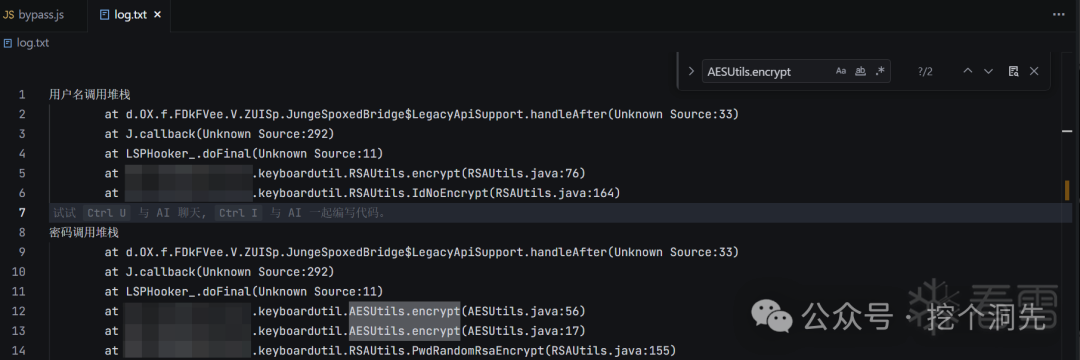Viewport: 1080px width, 360px height.
Task: Click the match counter ?/2
Action: pos(925,71)
